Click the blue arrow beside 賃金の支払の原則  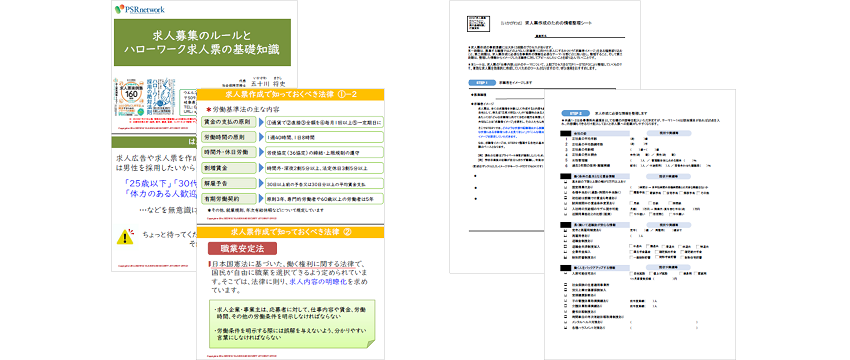[x=260, y=122]
